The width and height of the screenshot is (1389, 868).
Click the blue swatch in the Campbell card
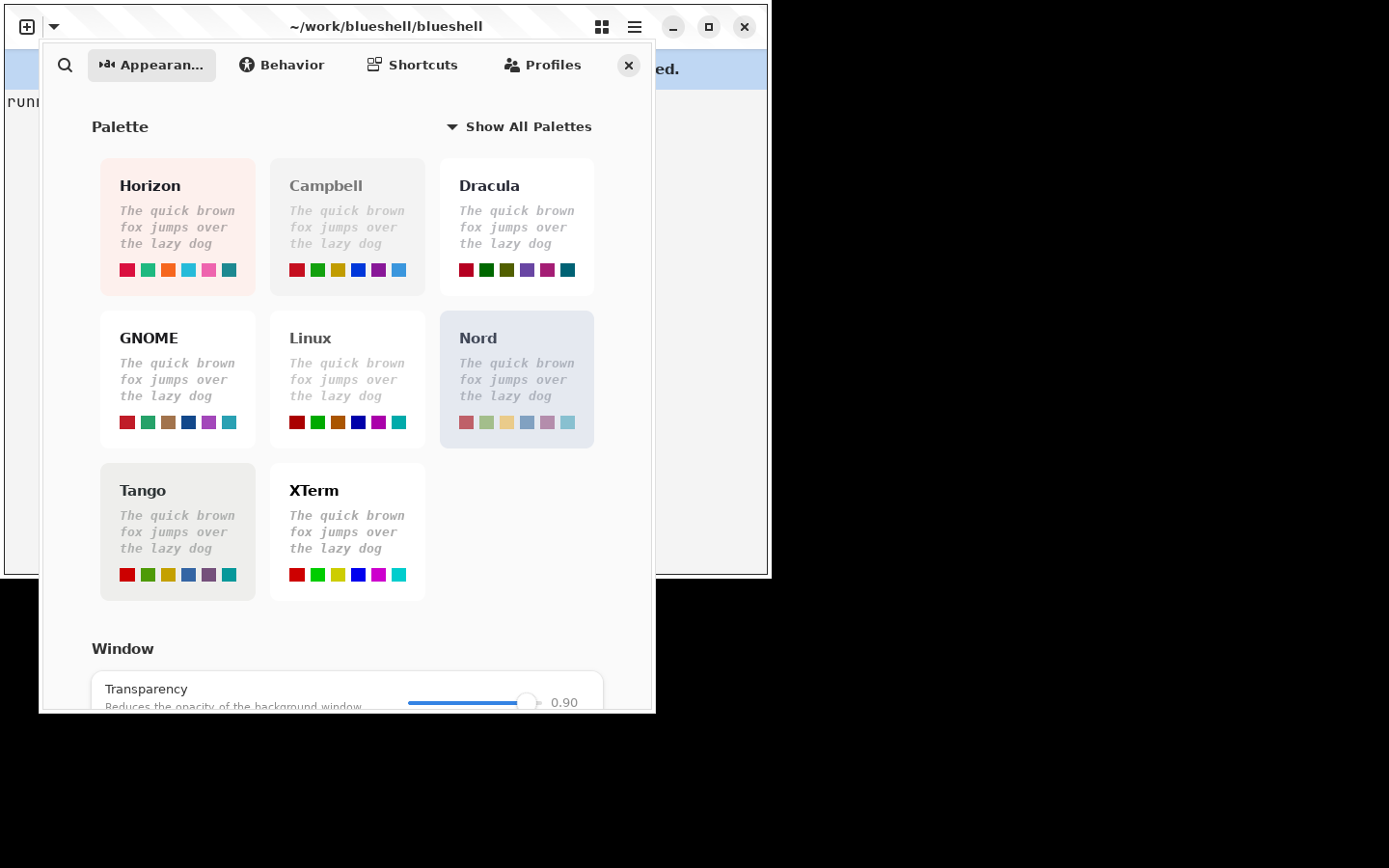point(358,270)
